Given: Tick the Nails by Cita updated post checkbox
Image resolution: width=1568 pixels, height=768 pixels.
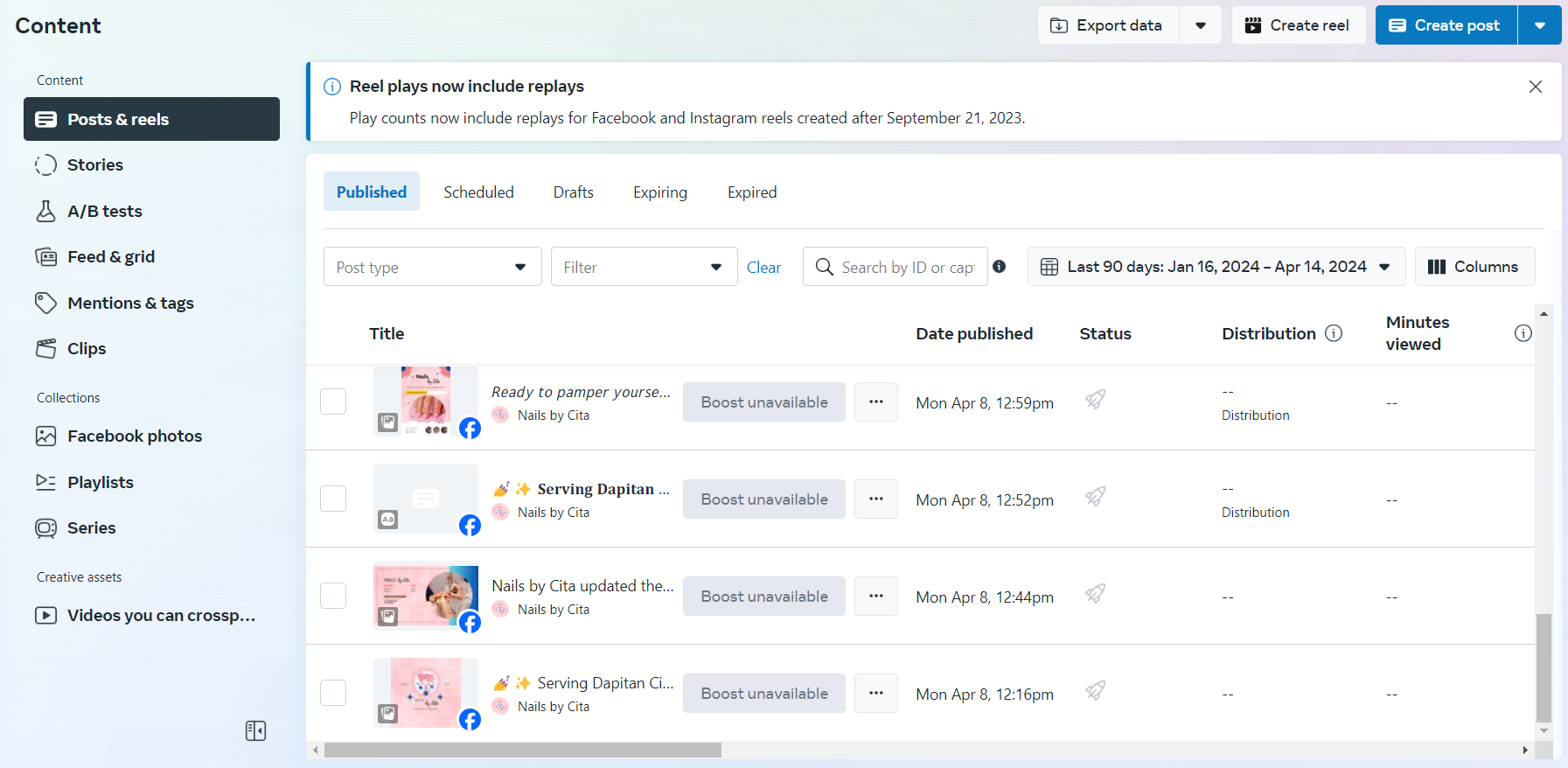Looking at the screenshot, I should click(333, 597).
